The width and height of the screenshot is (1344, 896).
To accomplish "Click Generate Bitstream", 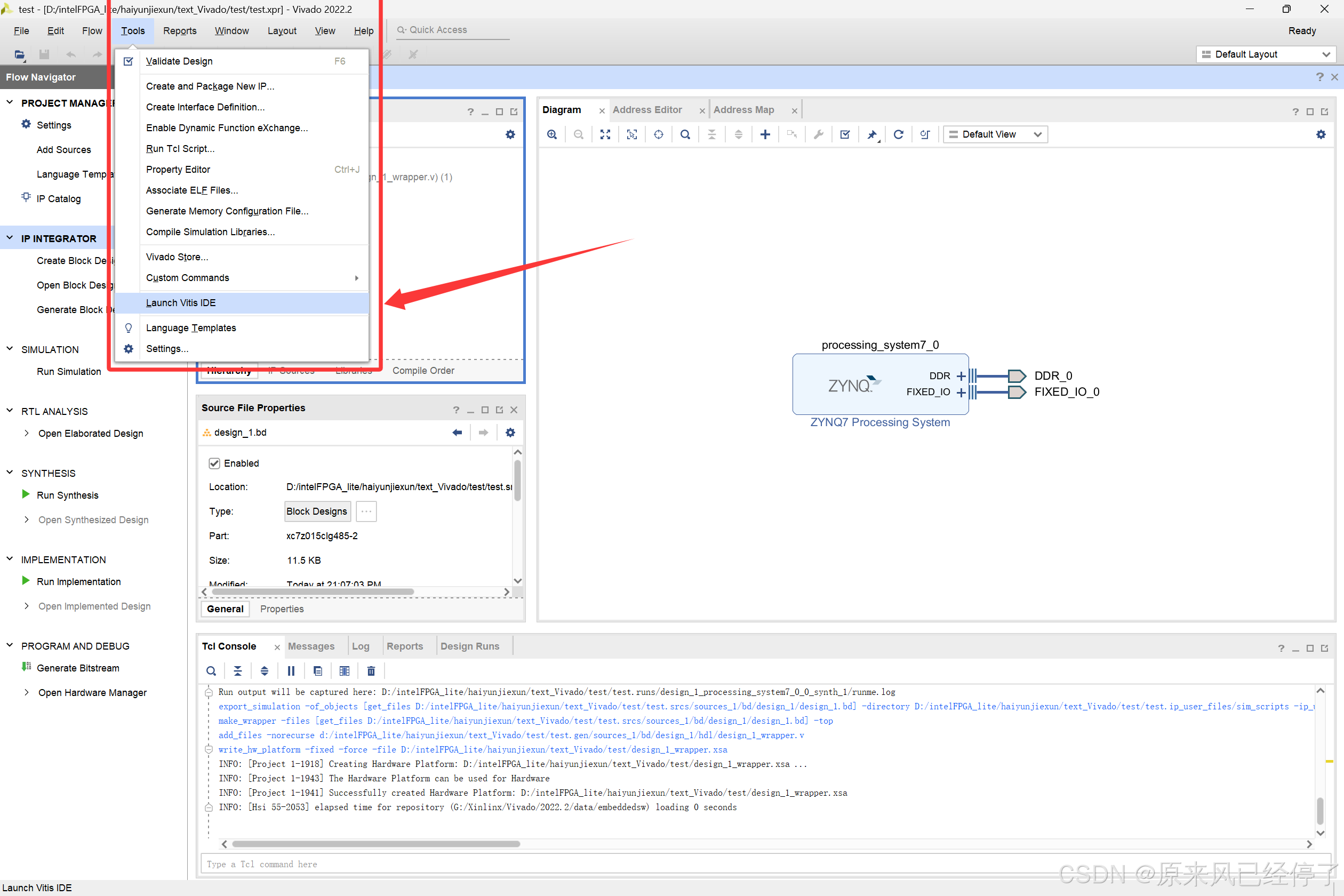I will [x=78, y=667].
